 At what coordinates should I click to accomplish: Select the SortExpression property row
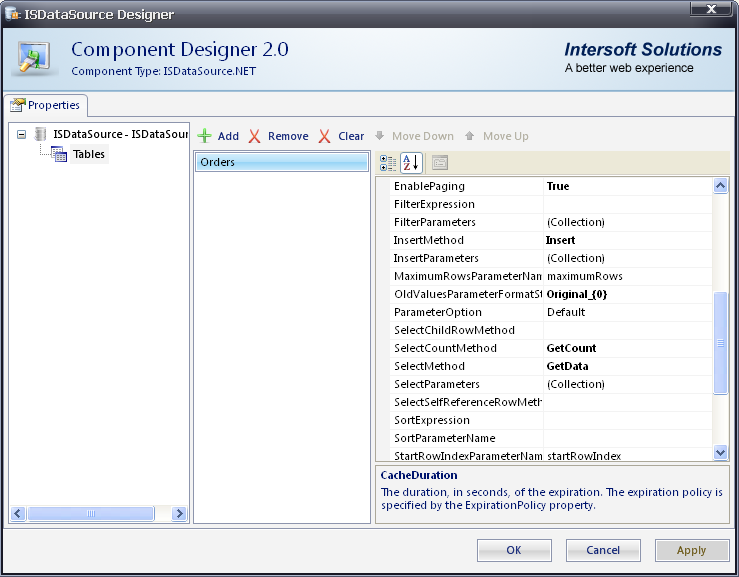[551, 420]
